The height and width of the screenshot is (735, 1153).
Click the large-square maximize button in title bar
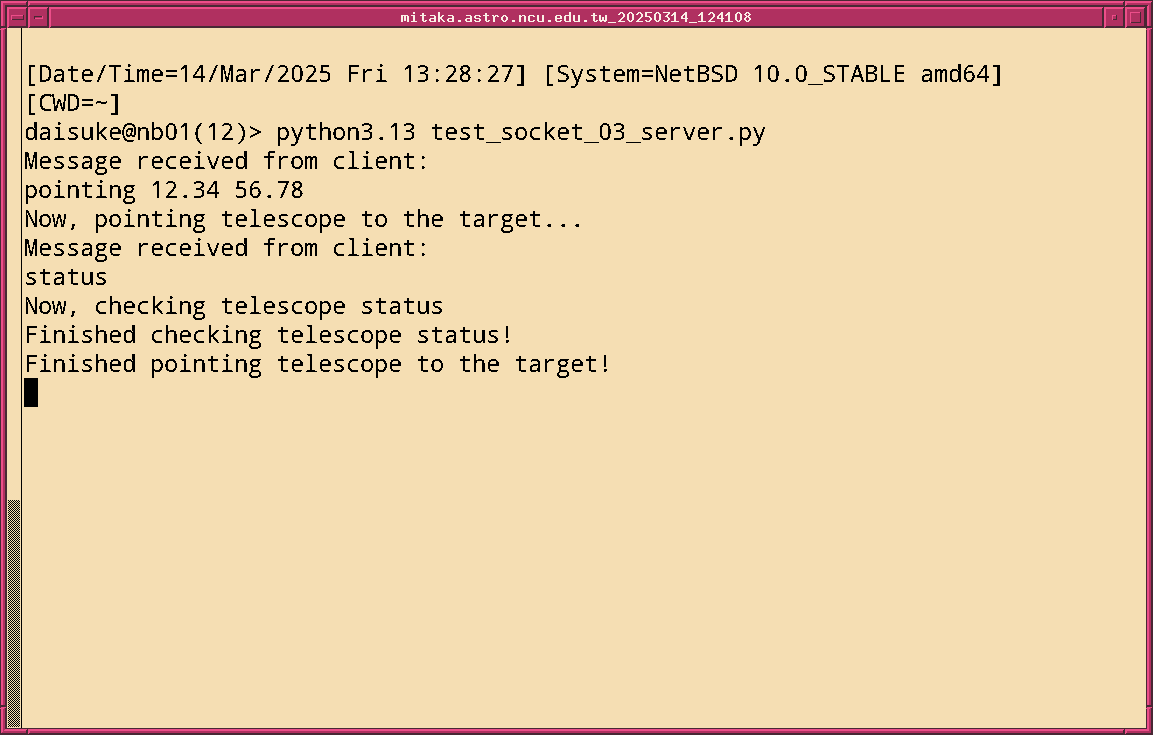[1136, 17]
